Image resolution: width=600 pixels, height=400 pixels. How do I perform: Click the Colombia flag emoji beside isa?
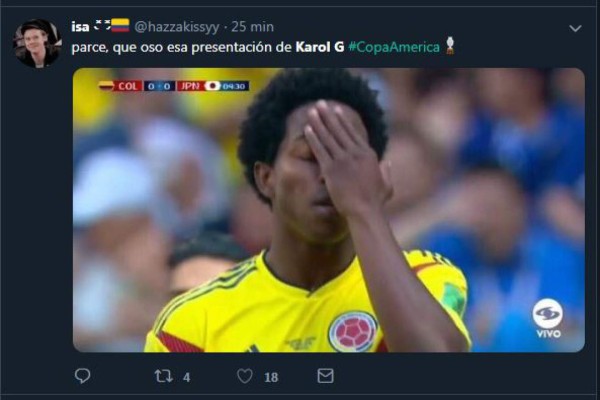pyautogui.click(x=120, y=26)
